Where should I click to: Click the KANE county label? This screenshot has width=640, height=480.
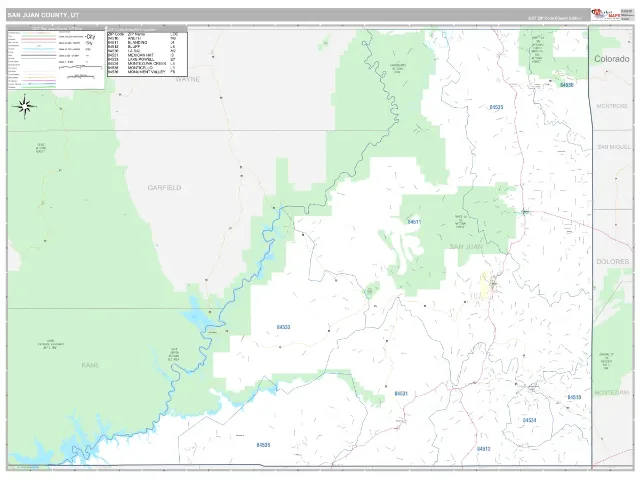pyautogui.click(x=90, y=365)
